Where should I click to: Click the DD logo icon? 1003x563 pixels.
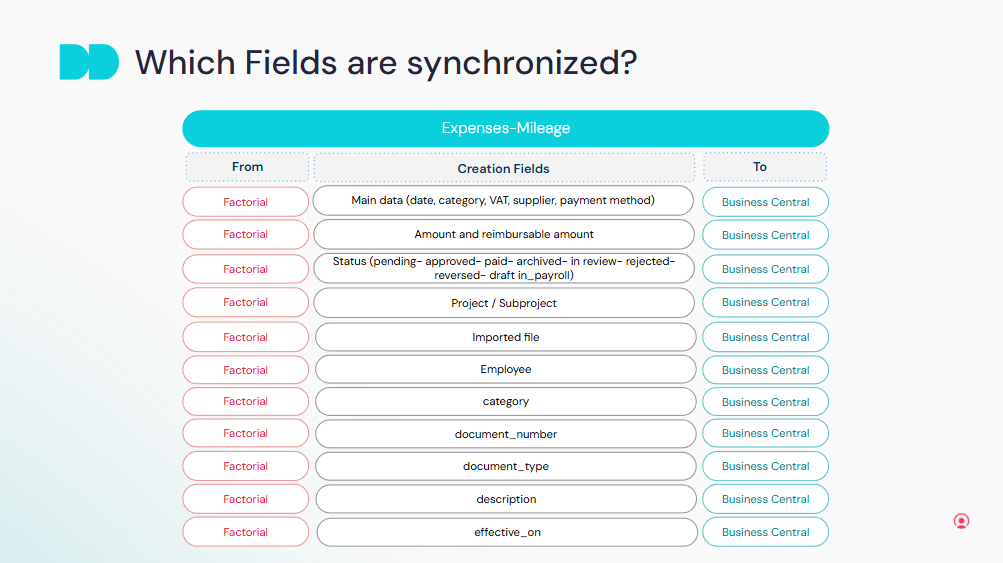pos(89,62)
